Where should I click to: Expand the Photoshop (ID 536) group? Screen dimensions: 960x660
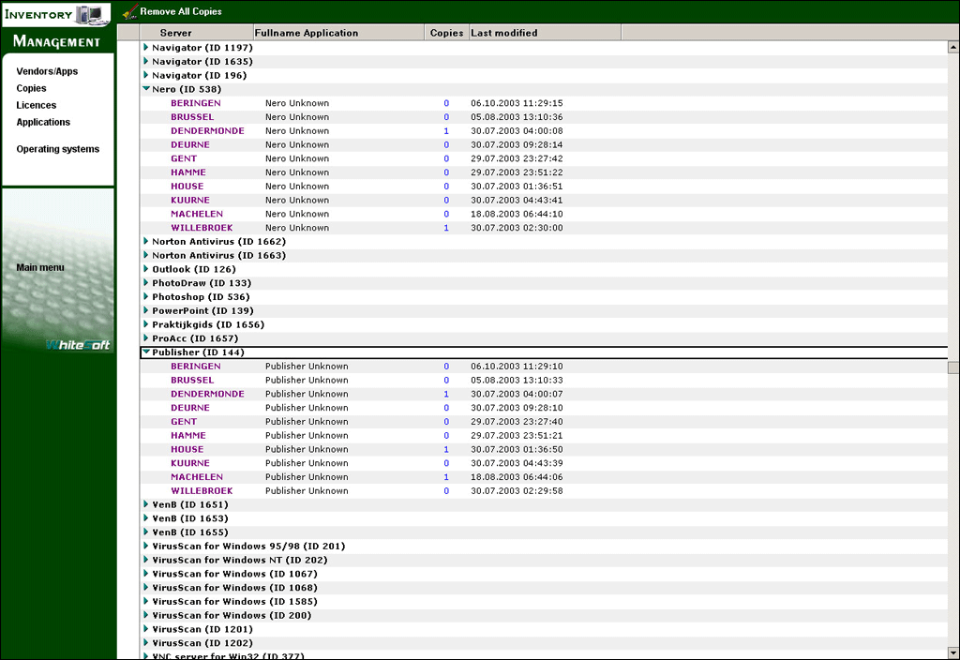[x=146, y=297]
